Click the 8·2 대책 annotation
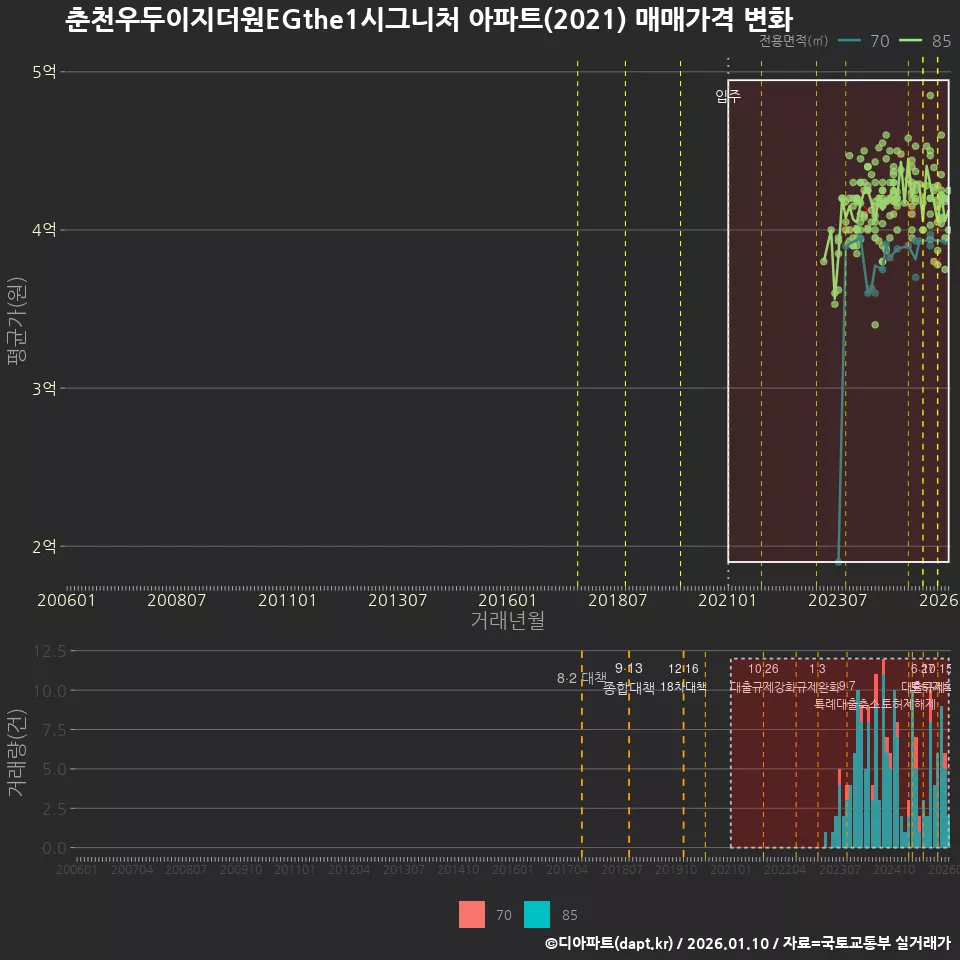This screenshot has height=960, width=960. [580, 677]
